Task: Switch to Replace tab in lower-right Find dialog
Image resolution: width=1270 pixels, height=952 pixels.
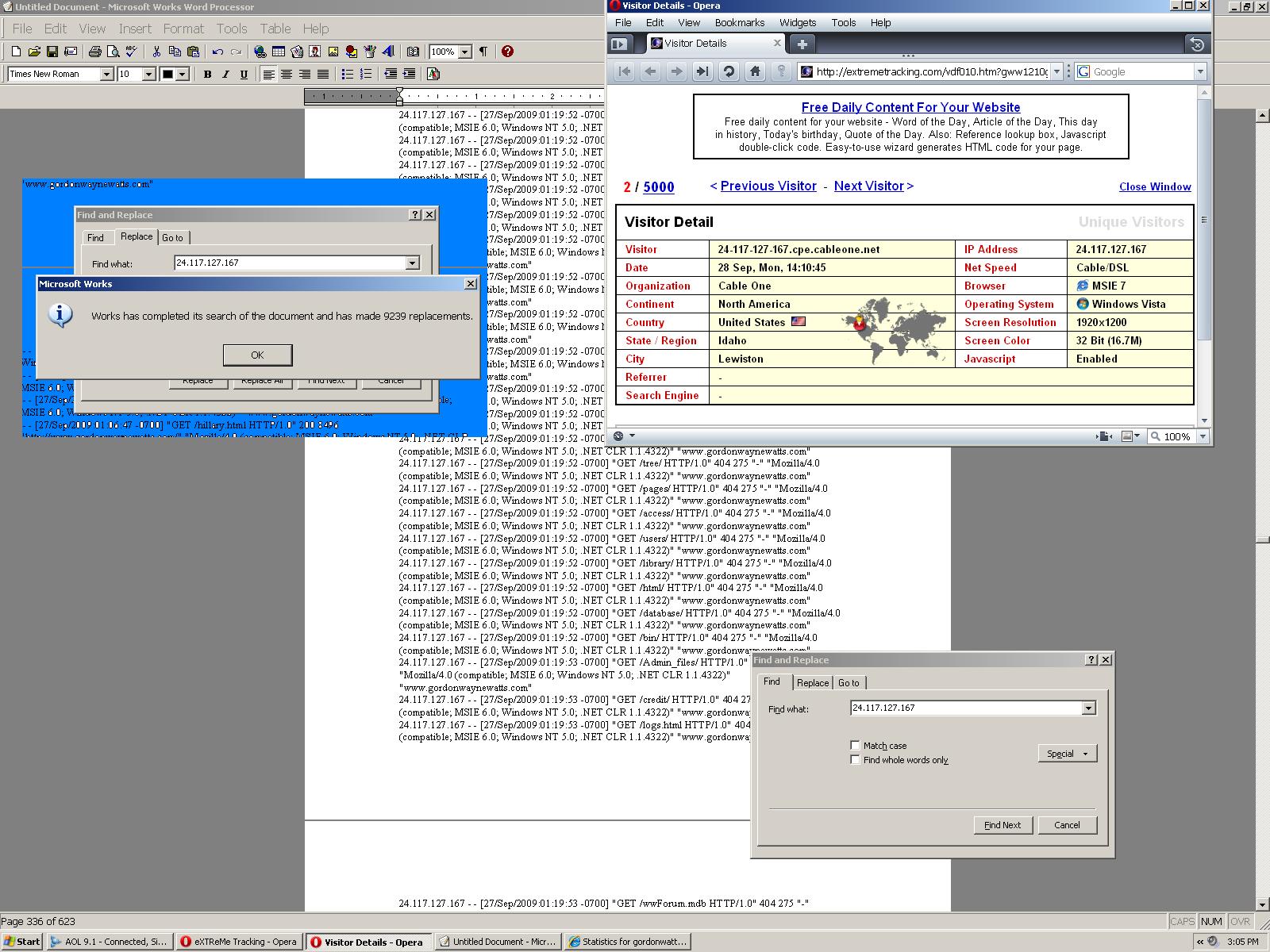Action: pyautogui.click(x=813, y=682)
